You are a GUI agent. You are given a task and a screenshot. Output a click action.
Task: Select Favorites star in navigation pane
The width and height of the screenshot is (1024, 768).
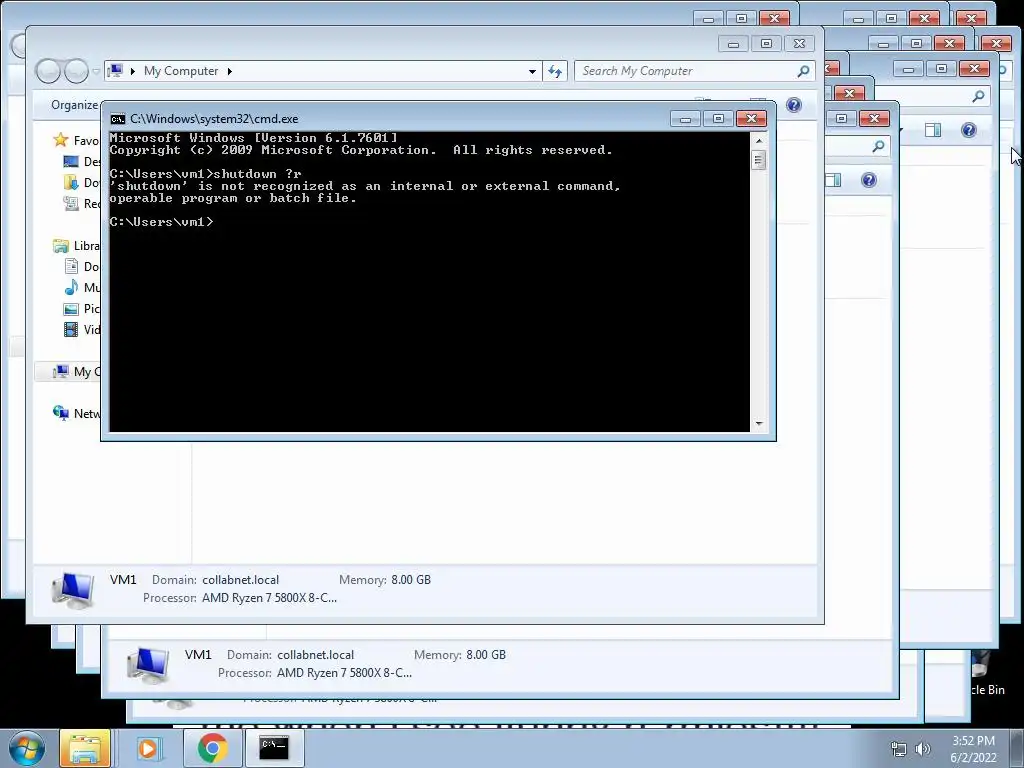click(61, 140)
